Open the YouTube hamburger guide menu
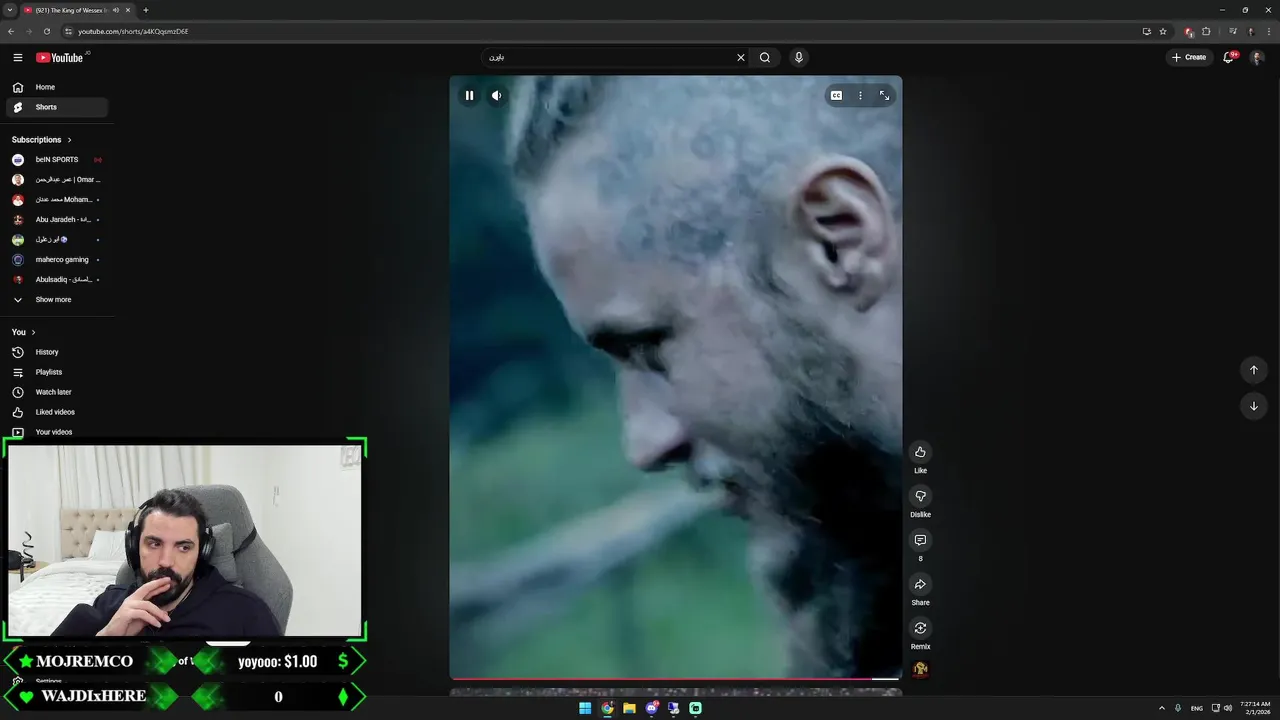This screenshot has width=1280, height=720. 17,57
